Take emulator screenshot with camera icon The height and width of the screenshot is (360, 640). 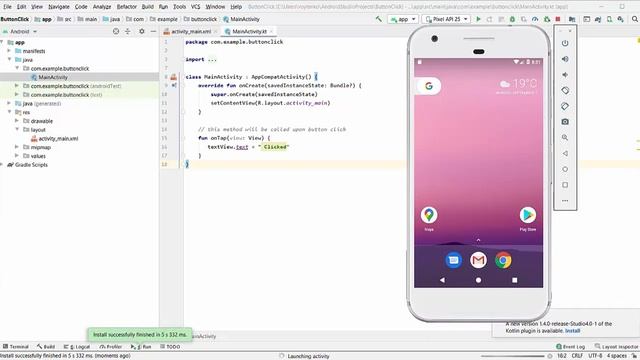565,122
